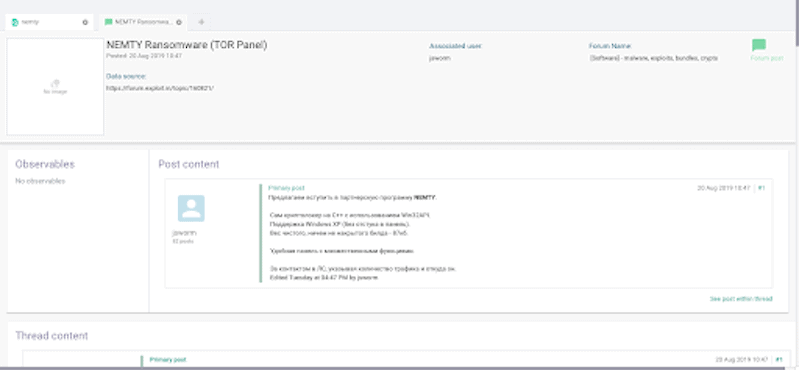The image size is (799, 370).
Task: Click the green chat icon on Ransomware tab
Action: (108, 22)
